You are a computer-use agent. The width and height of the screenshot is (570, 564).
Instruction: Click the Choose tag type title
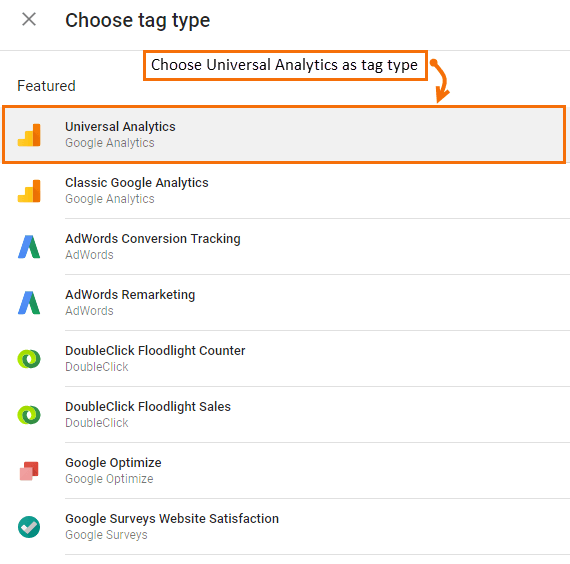137,20
